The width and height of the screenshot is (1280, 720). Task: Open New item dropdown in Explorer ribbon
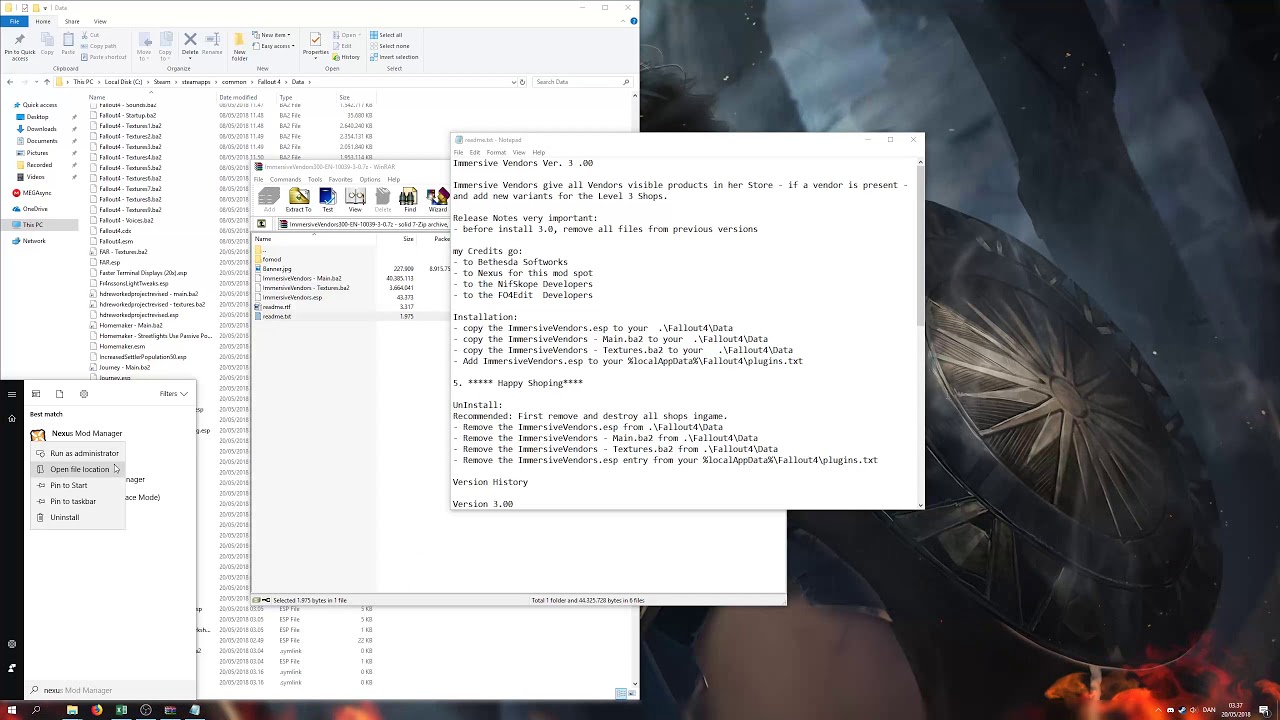273,35
